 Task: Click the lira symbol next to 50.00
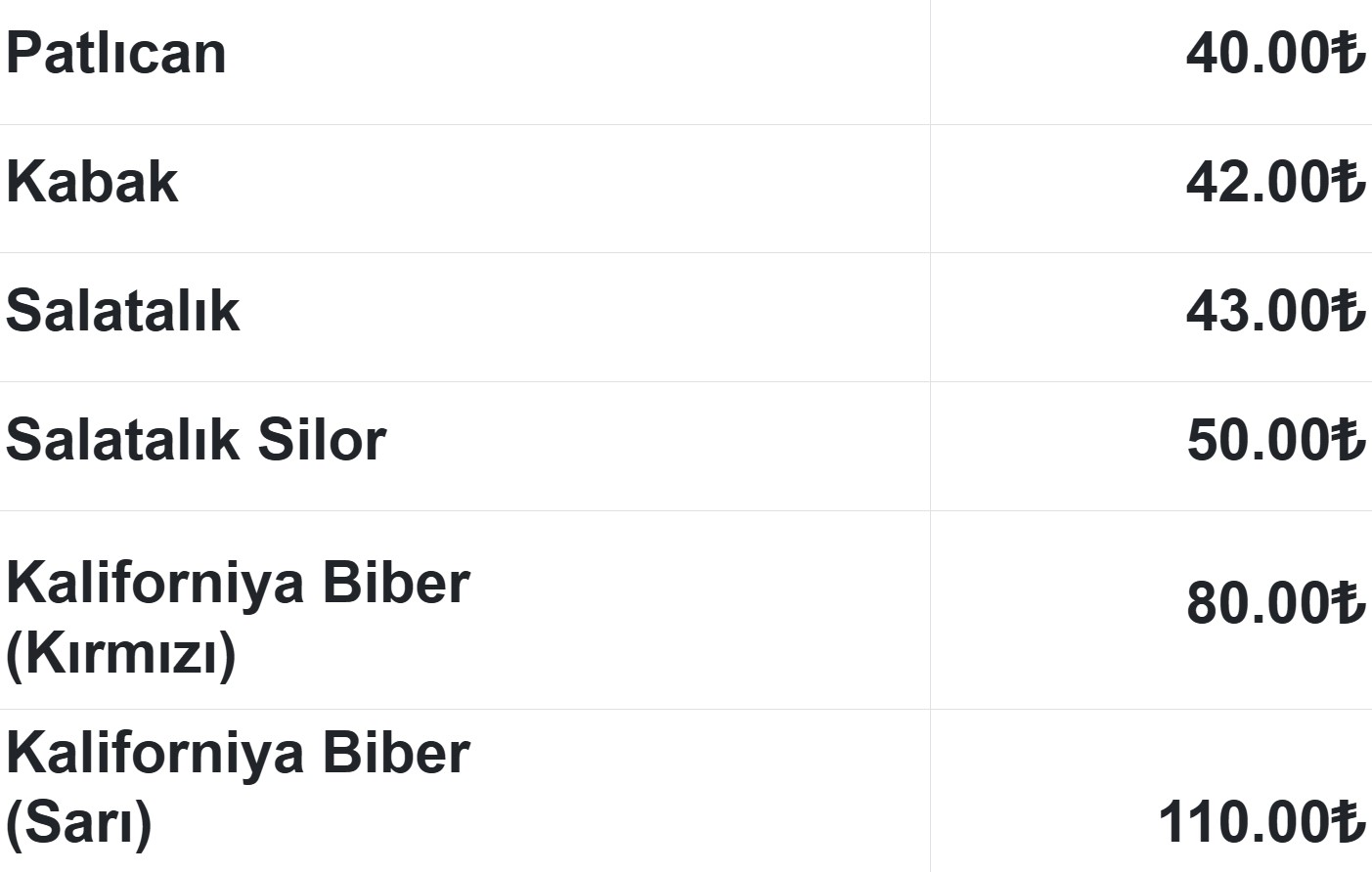pos(1349,441)
